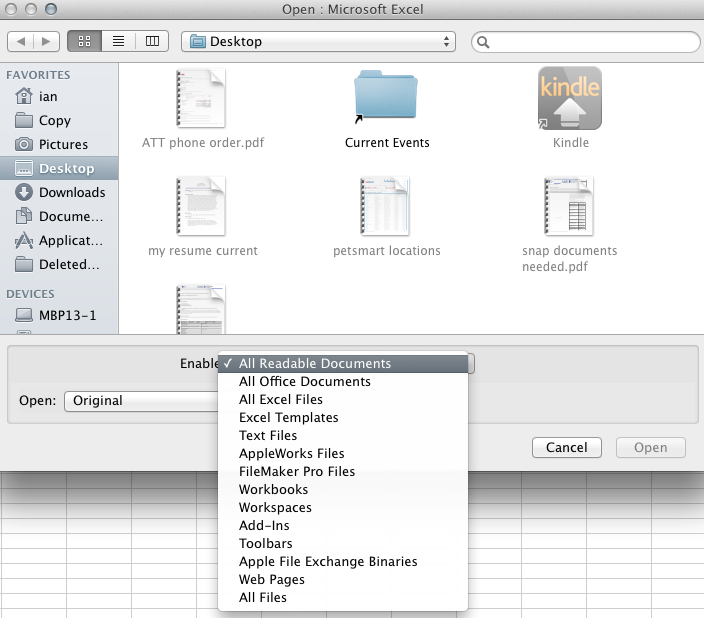Click the dimmed Open button
Viewport: 704px width, 618px height.
(651, 447)
